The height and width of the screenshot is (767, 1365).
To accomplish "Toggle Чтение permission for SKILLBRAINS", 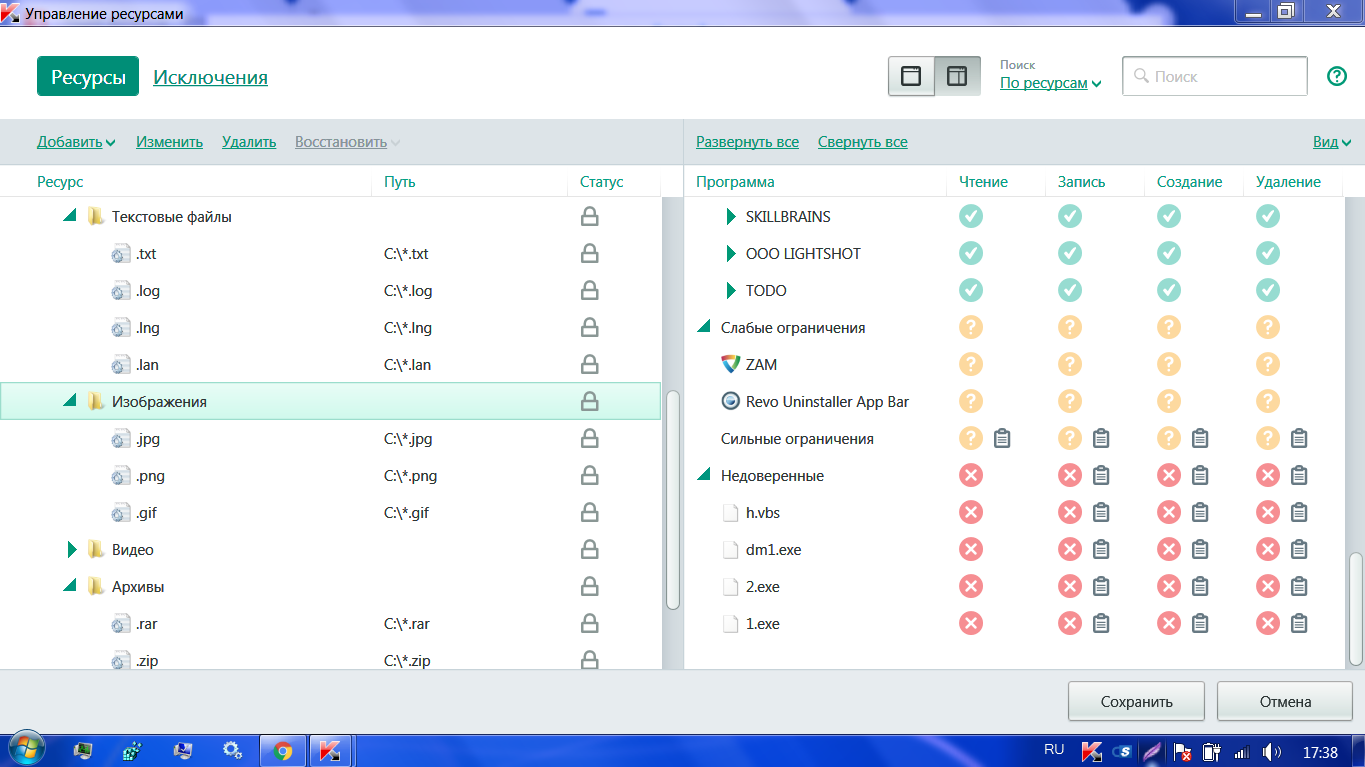I will (x=971, y=216).
